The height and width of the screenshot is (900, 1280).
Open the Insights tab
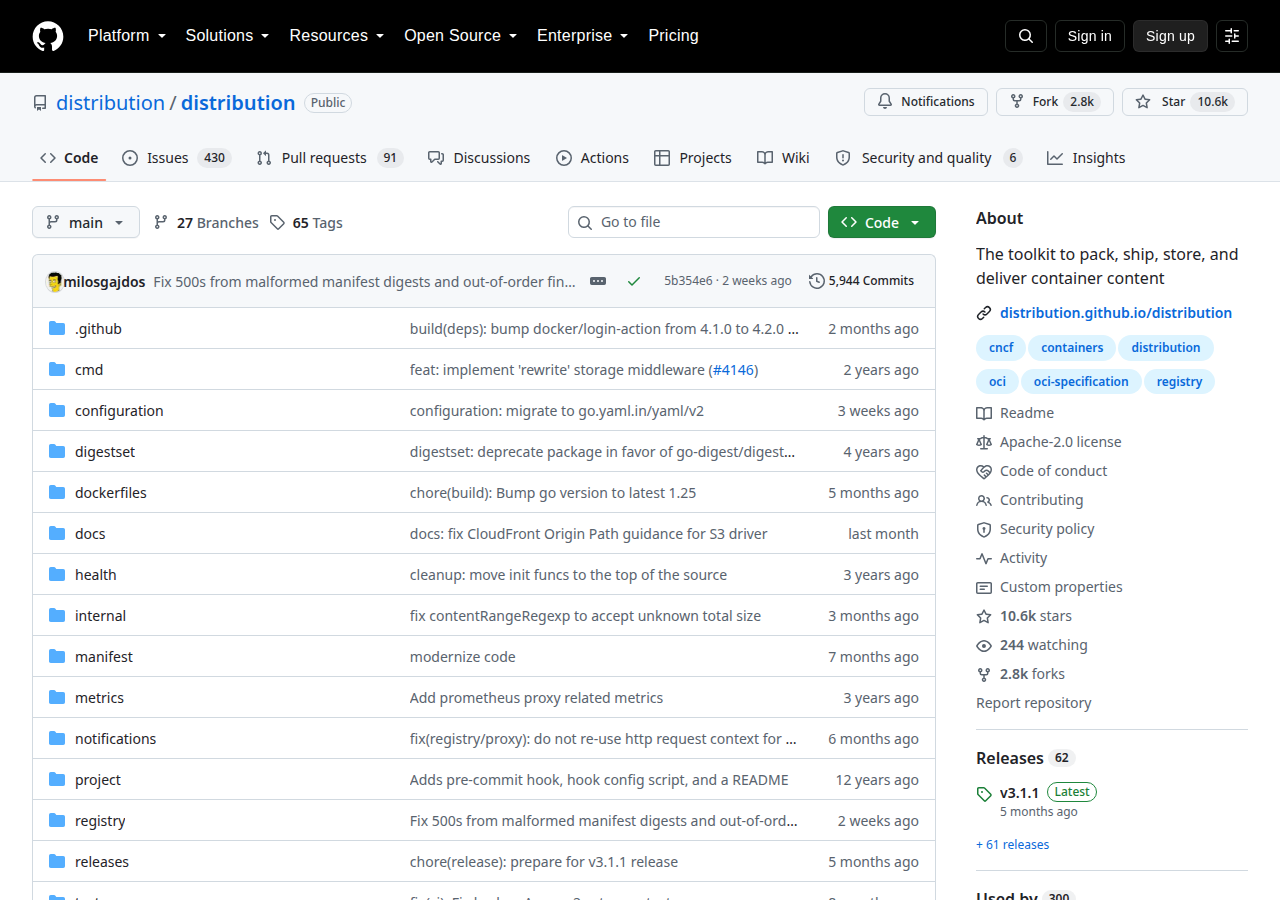click(1086, 158)
